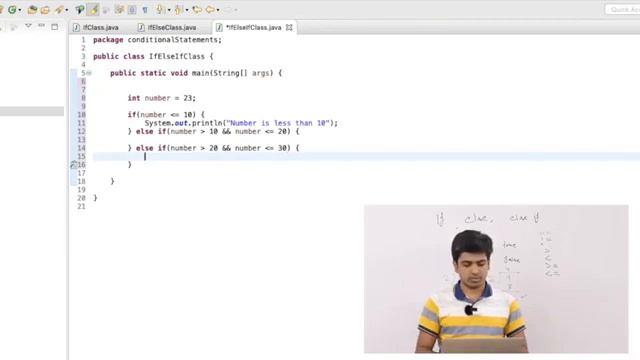Click the Next Annotation arrow icon
Viewport: 640px width, 360px height.
click(x=160, y=9)
